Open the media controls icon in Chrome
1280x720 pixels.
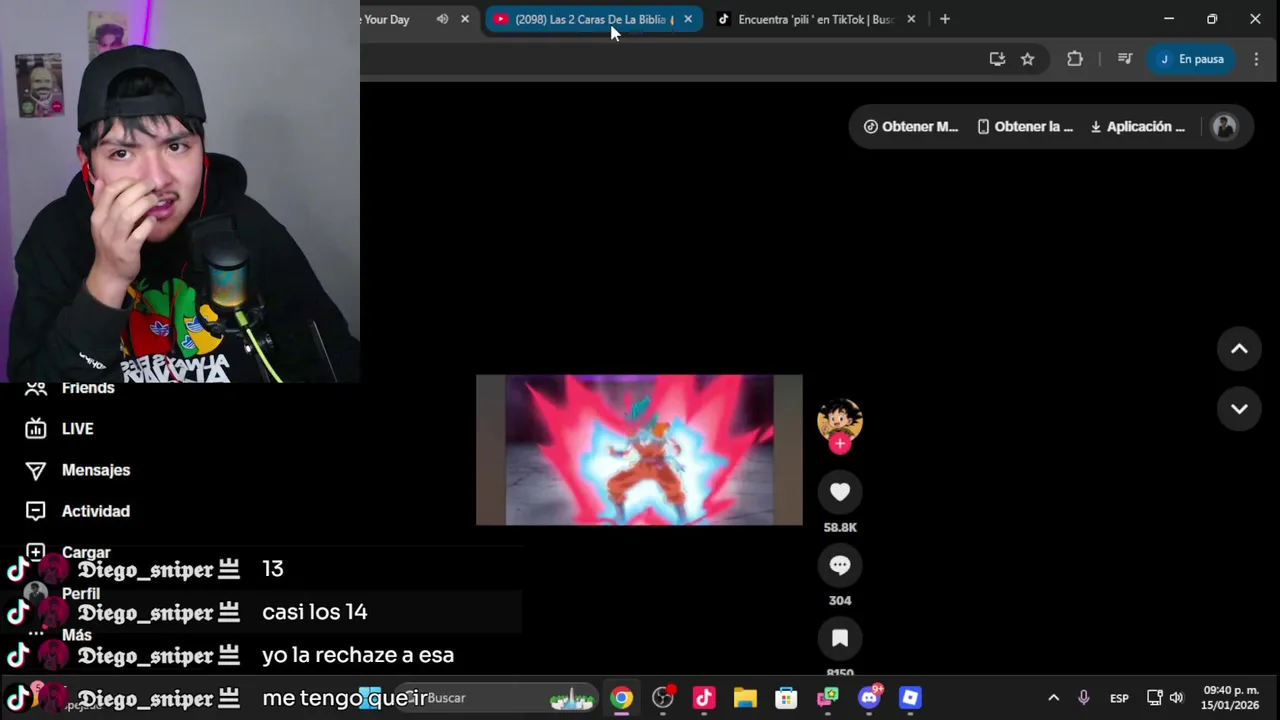(1125, 59)
